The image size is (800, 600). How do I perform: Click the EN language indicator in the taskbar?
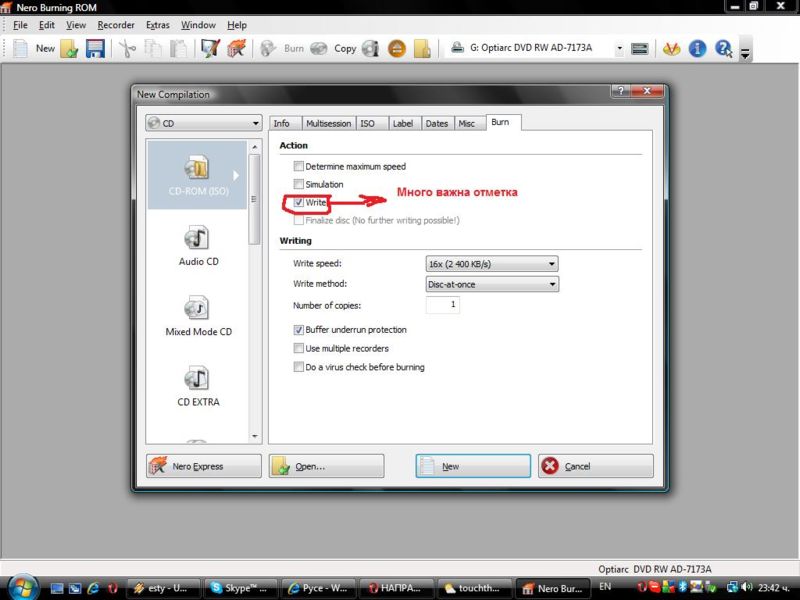coord(605,587)
